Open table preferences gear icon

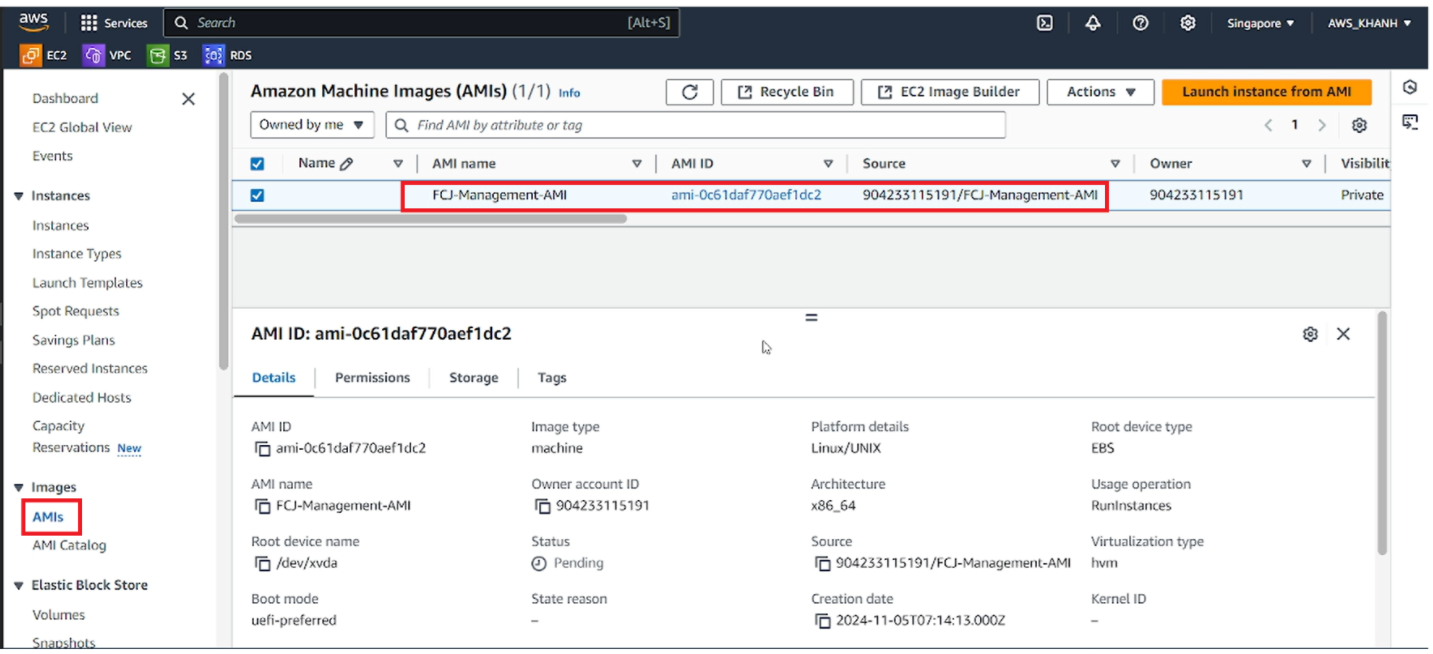1359,125
